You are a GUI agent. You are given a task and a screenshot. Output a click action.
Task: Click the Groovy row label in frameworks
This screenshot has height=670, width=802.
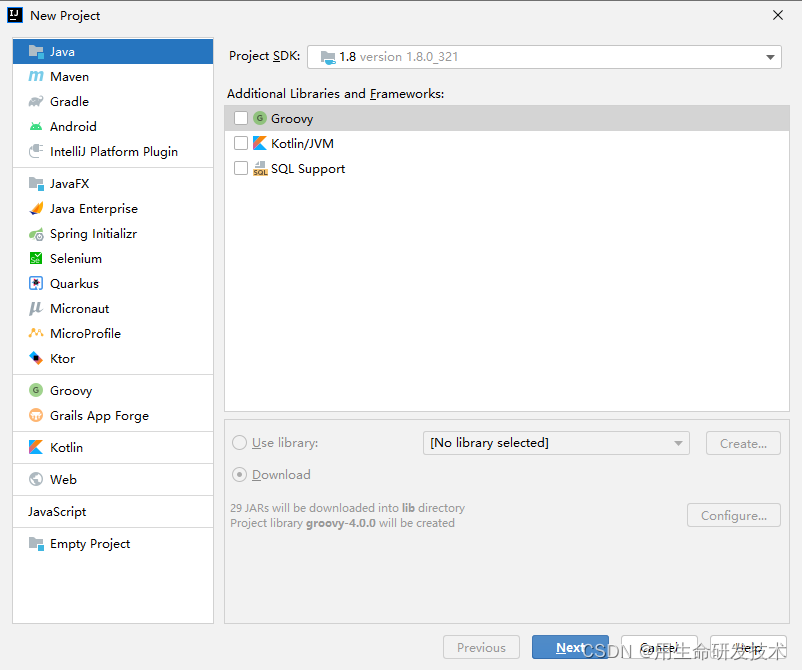292,119
